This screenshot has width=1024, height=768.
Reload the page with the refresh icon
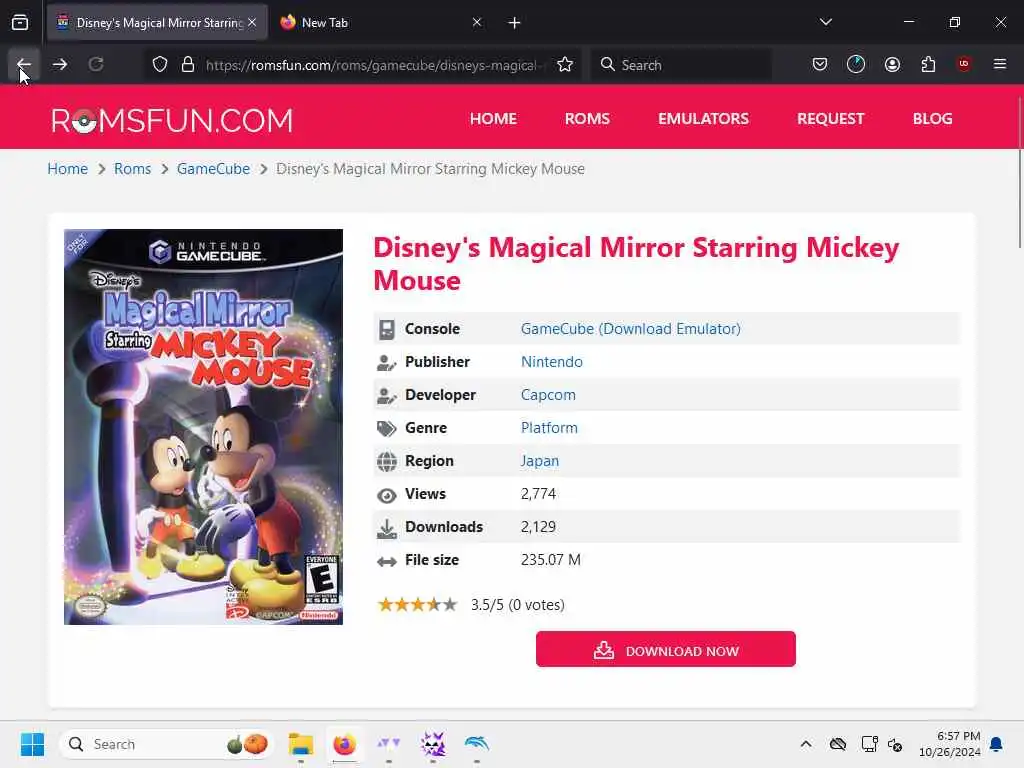96,64
